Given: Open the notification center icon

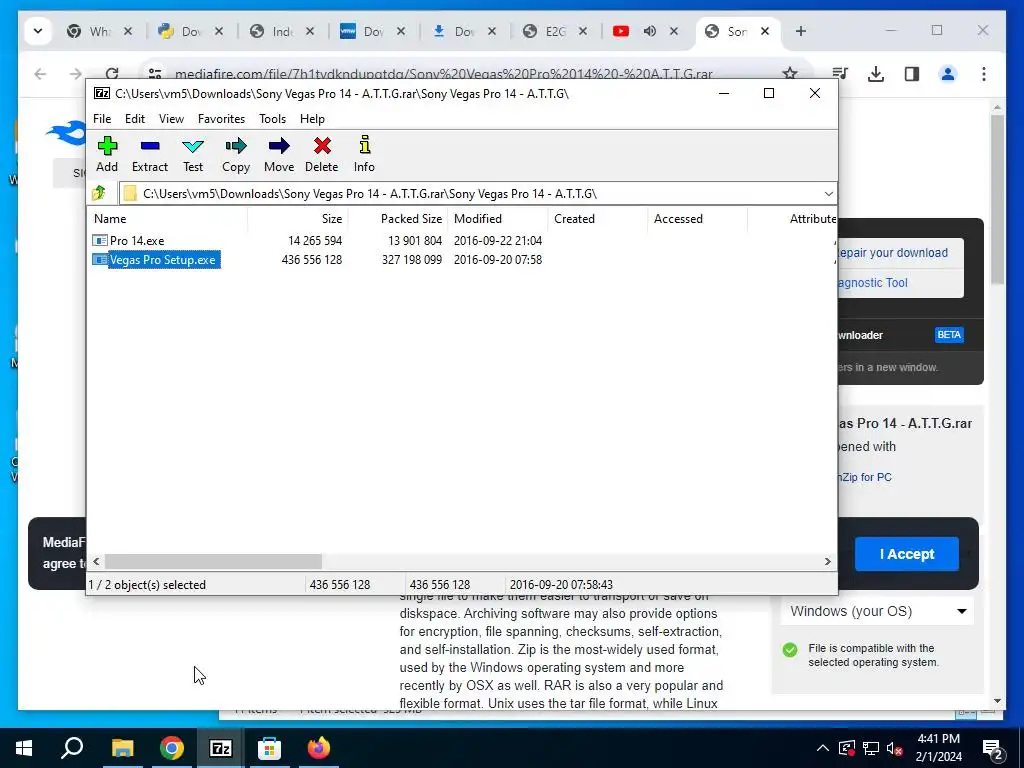Looking at the screenshot, I should tap(993, 749).
